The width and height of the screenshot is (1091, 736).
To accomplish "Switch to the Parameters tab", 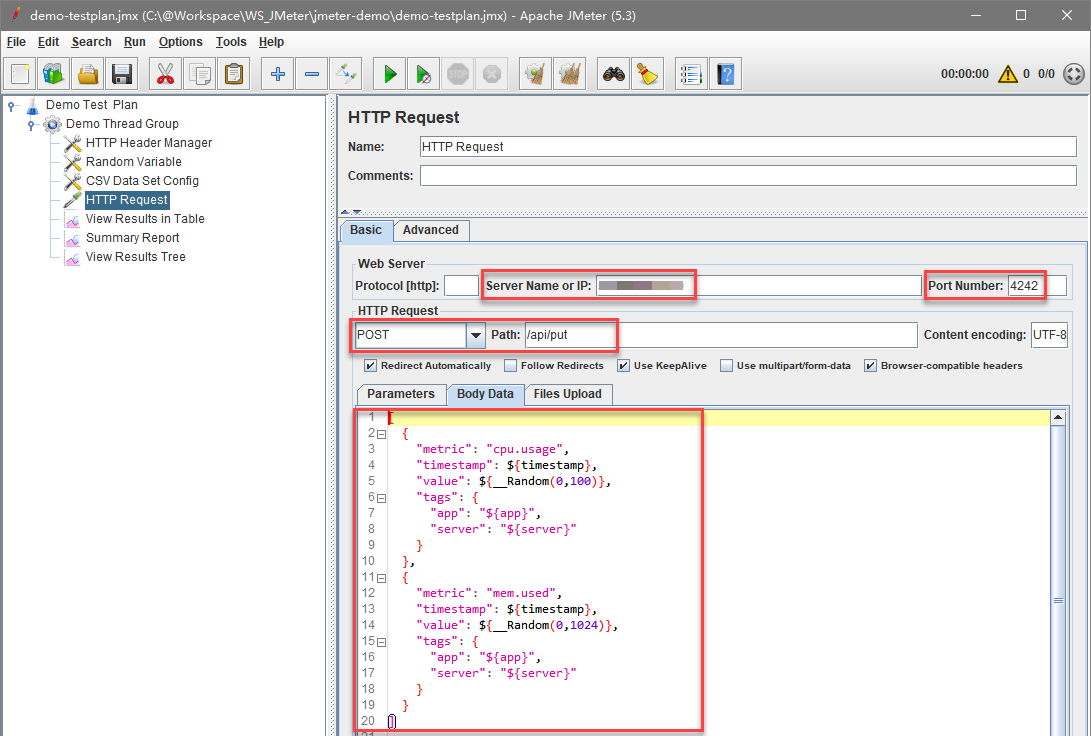I will pyautogui.click(x=401, y=394).
